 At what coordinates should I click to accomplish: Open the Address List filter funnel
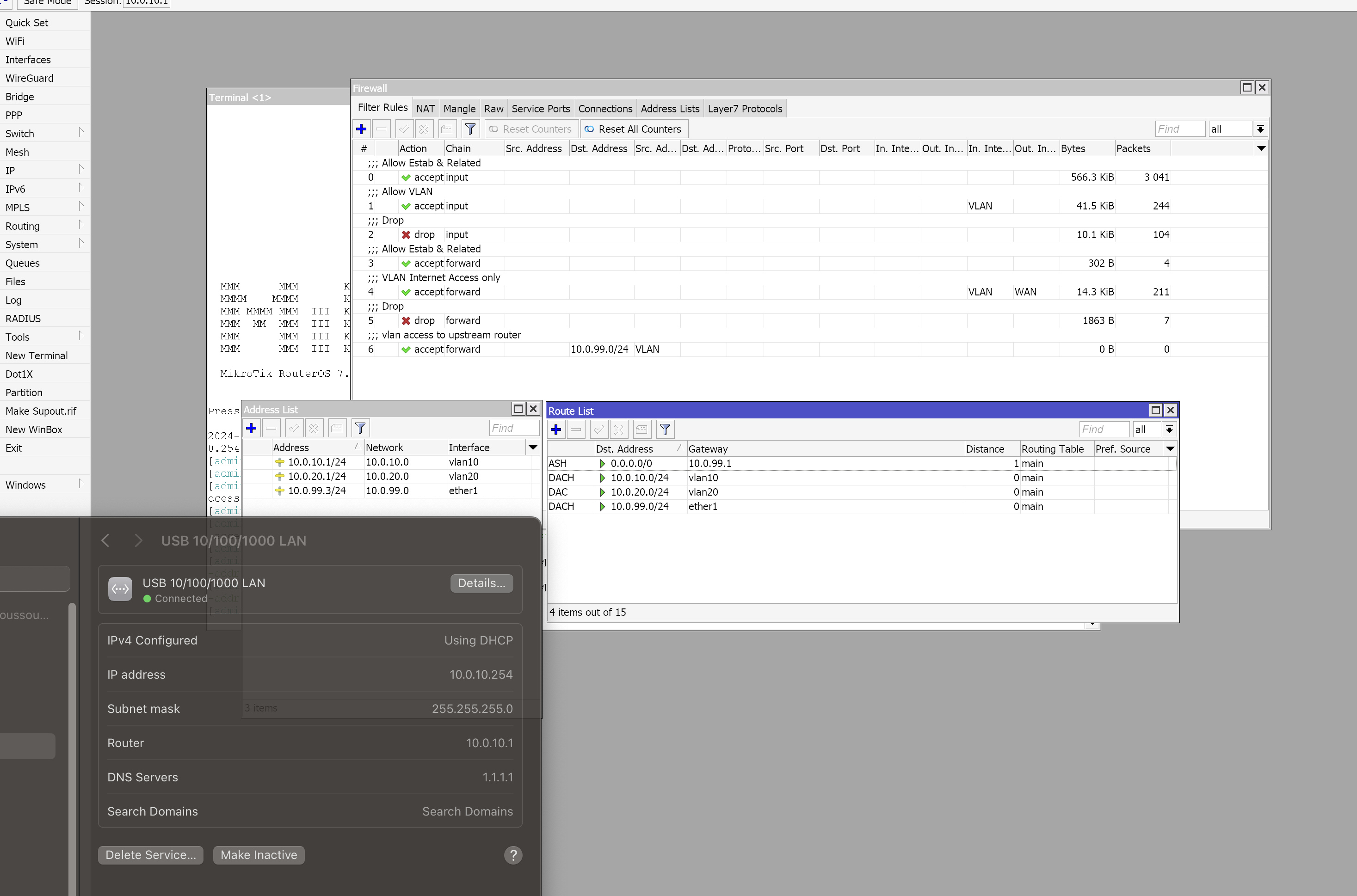pos(361,428)
